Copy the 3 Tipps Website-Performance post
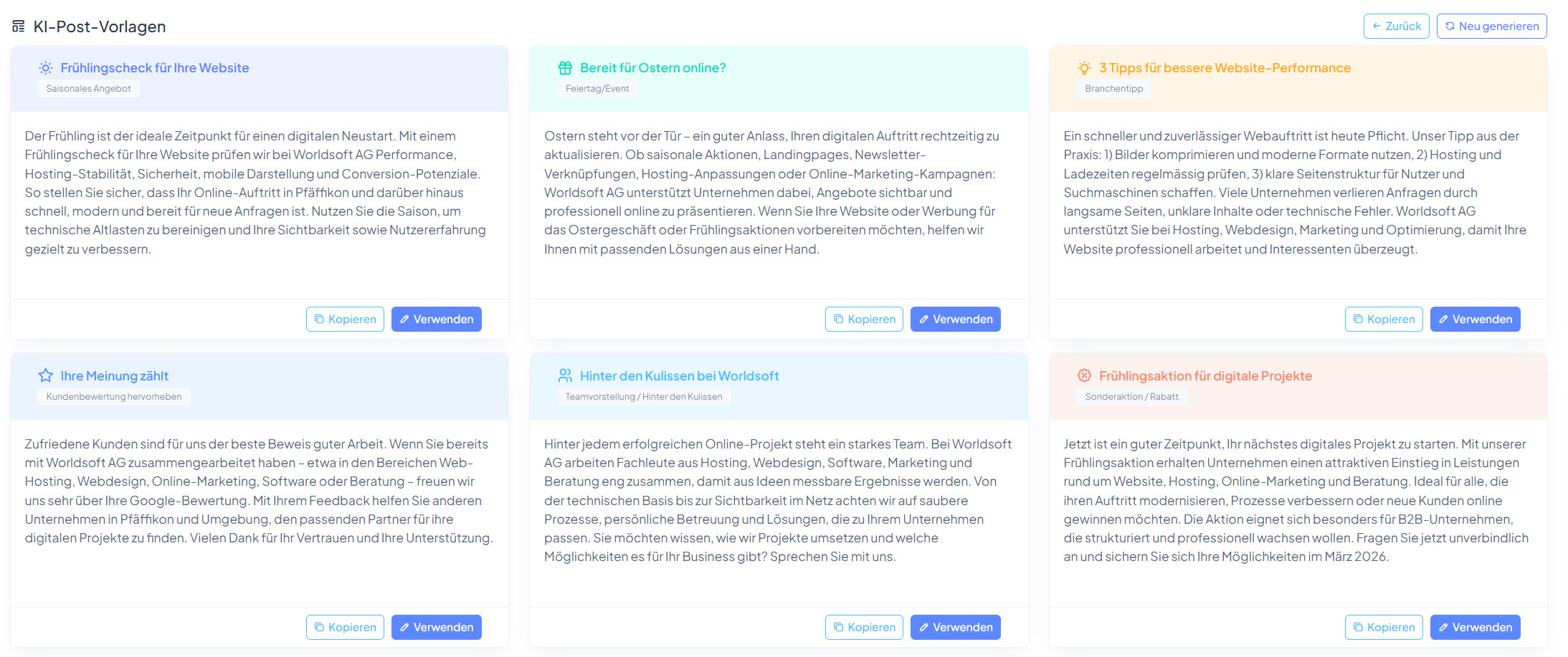Image resolution: width=1568 pixels, height=657 pixels. [1383, 320]
